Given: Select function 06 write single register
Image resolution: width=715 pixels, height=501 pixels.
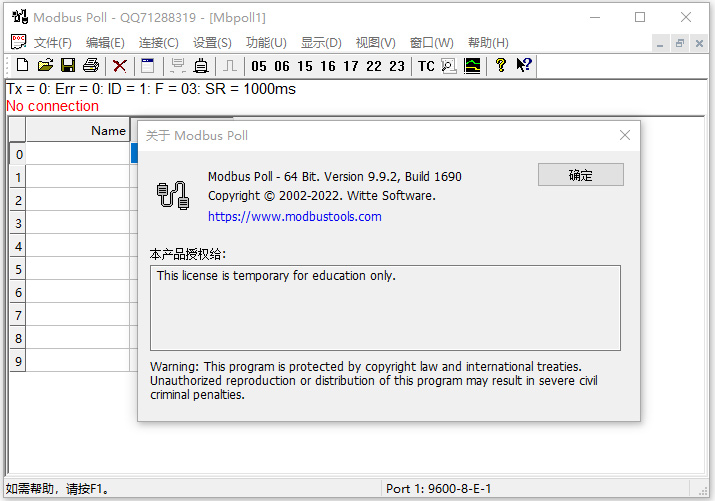Looking at the screenshot, I should 282,66.
